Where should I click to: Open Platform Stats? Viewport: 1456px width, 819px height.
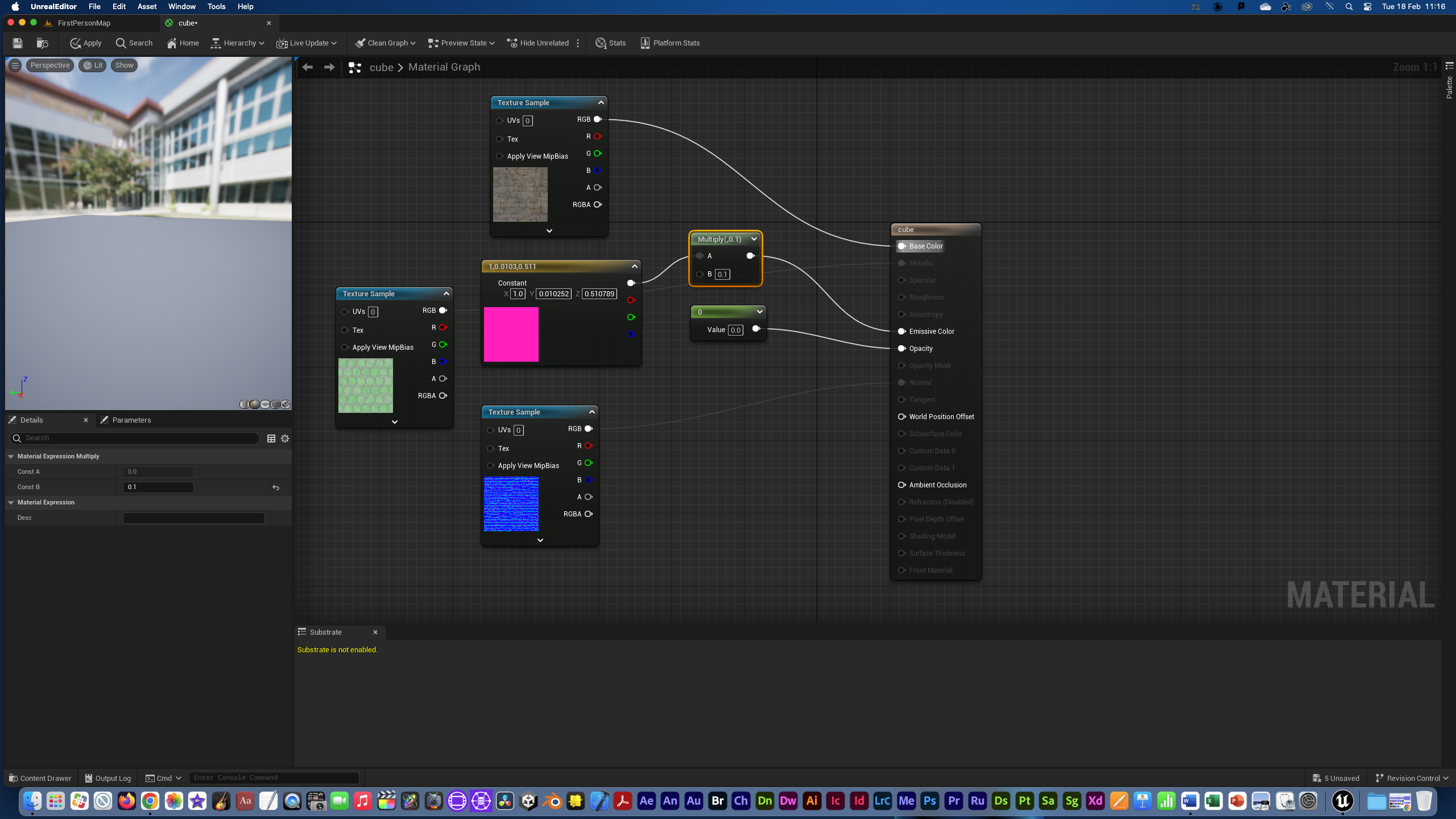tap(670, 43)
